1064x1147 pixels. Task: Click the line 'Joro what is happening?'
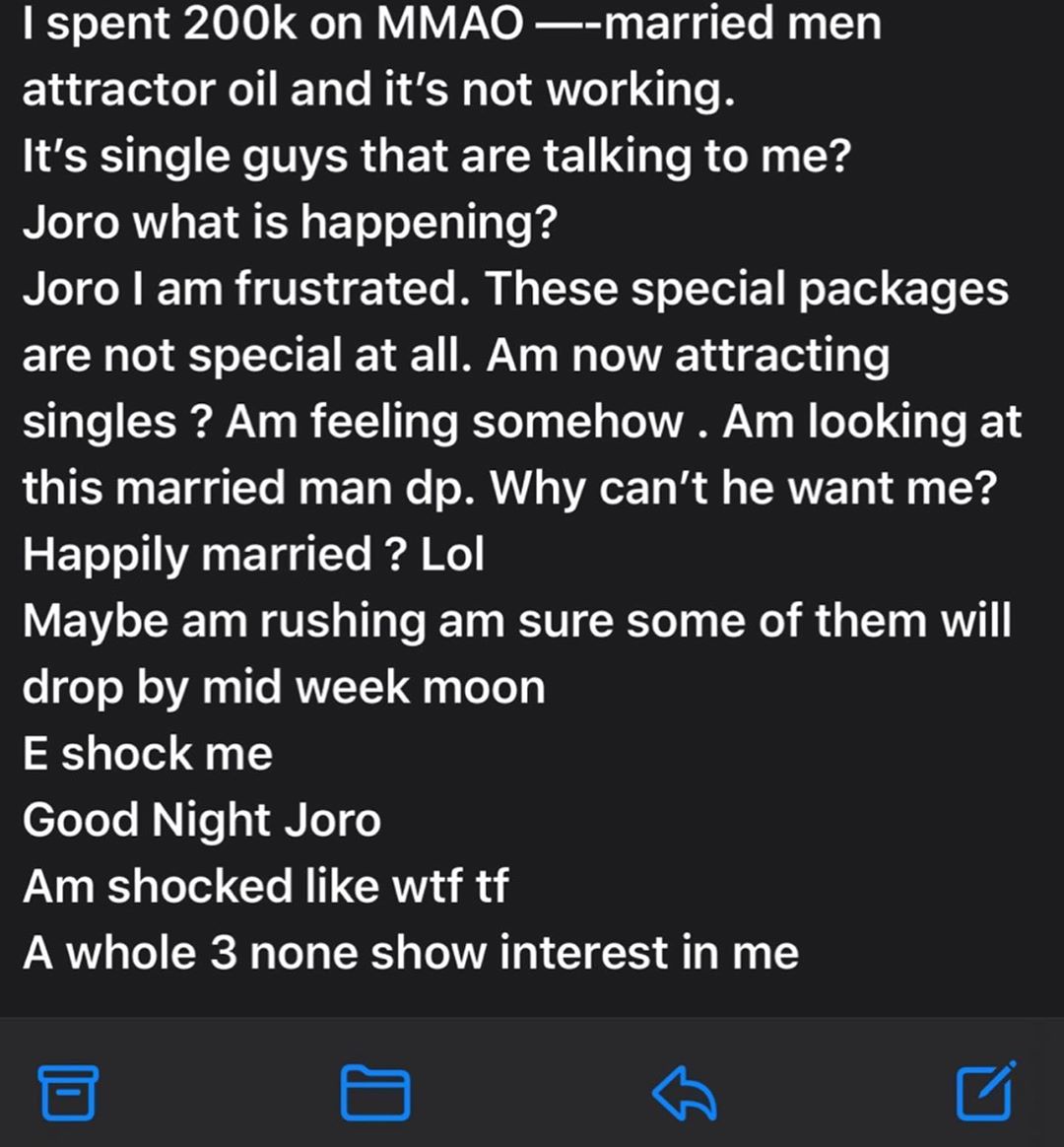pos(291,223)
